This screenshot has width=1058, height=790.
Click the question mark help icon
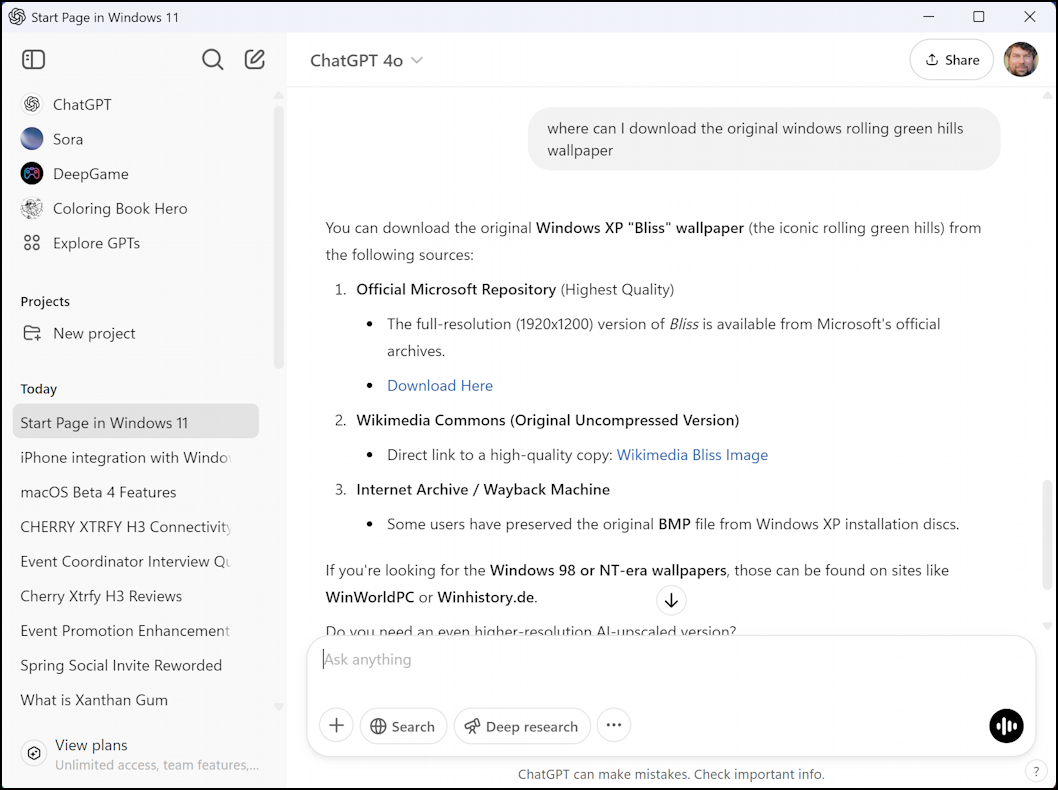tap(1036, 770)
